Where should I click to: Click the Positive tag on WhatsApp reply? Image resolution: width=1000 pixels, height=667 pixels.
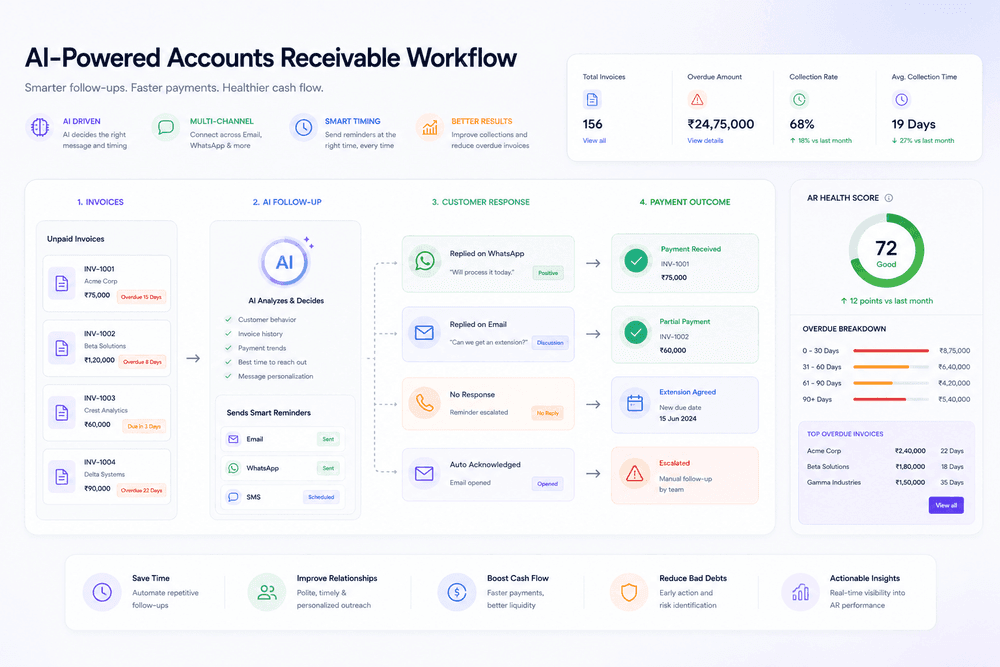pyautogui.click(x=548, y=273)
